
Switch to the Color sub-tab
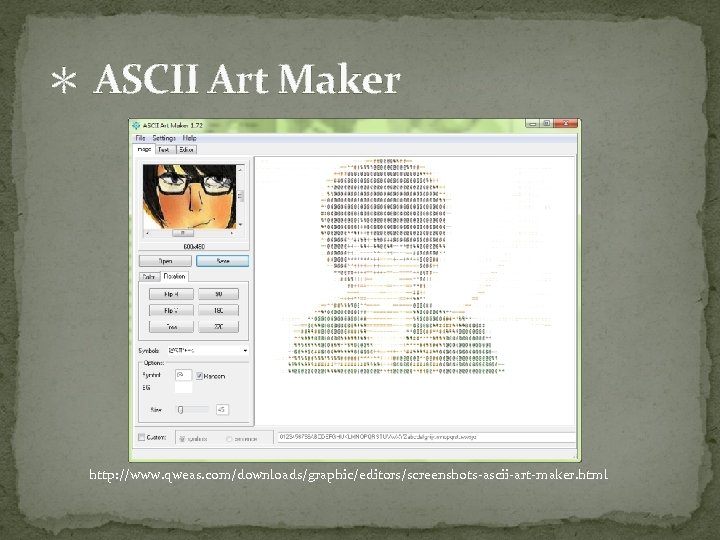(x=149, y=277)
